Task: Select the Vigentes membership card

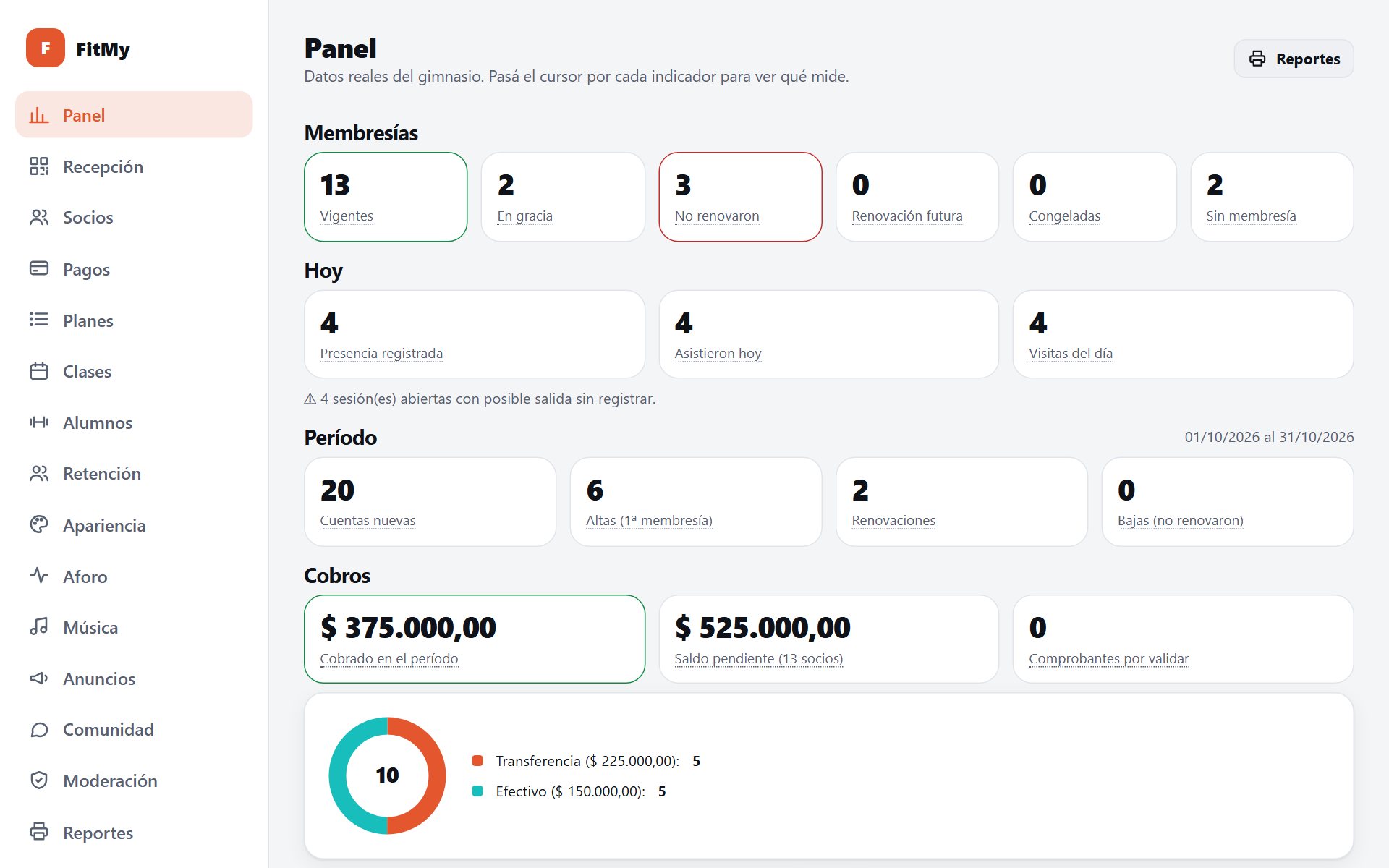Action: 386,197
